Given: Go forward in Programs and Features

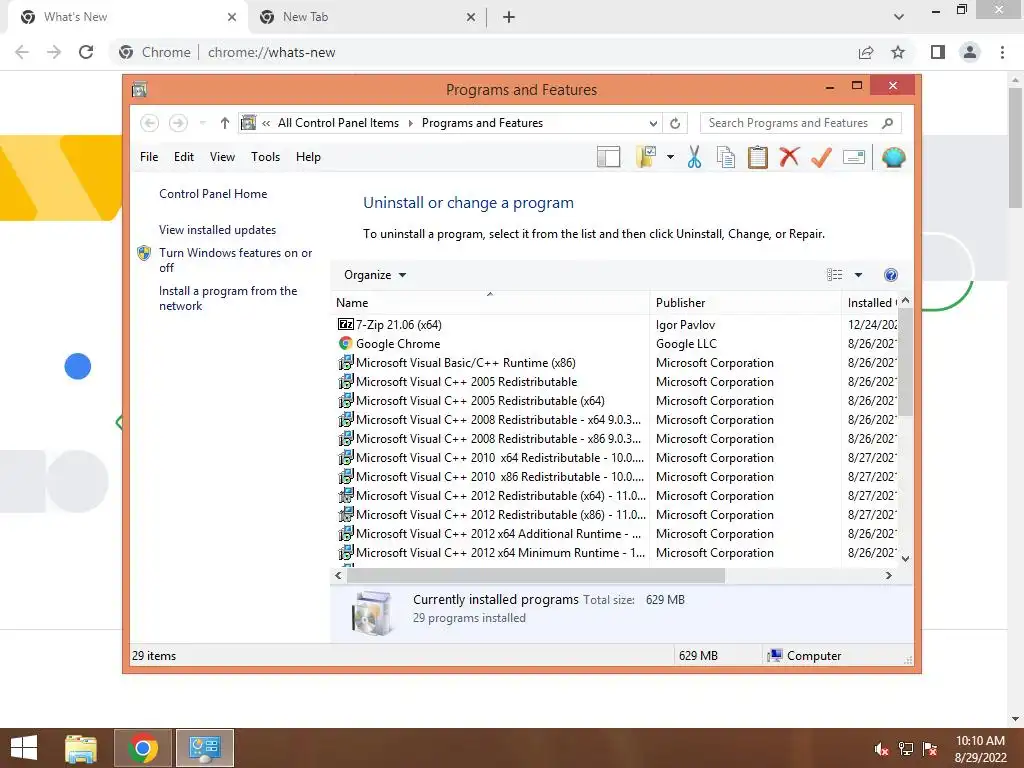Looking at the screenshot, I should [x=178, y=123].
